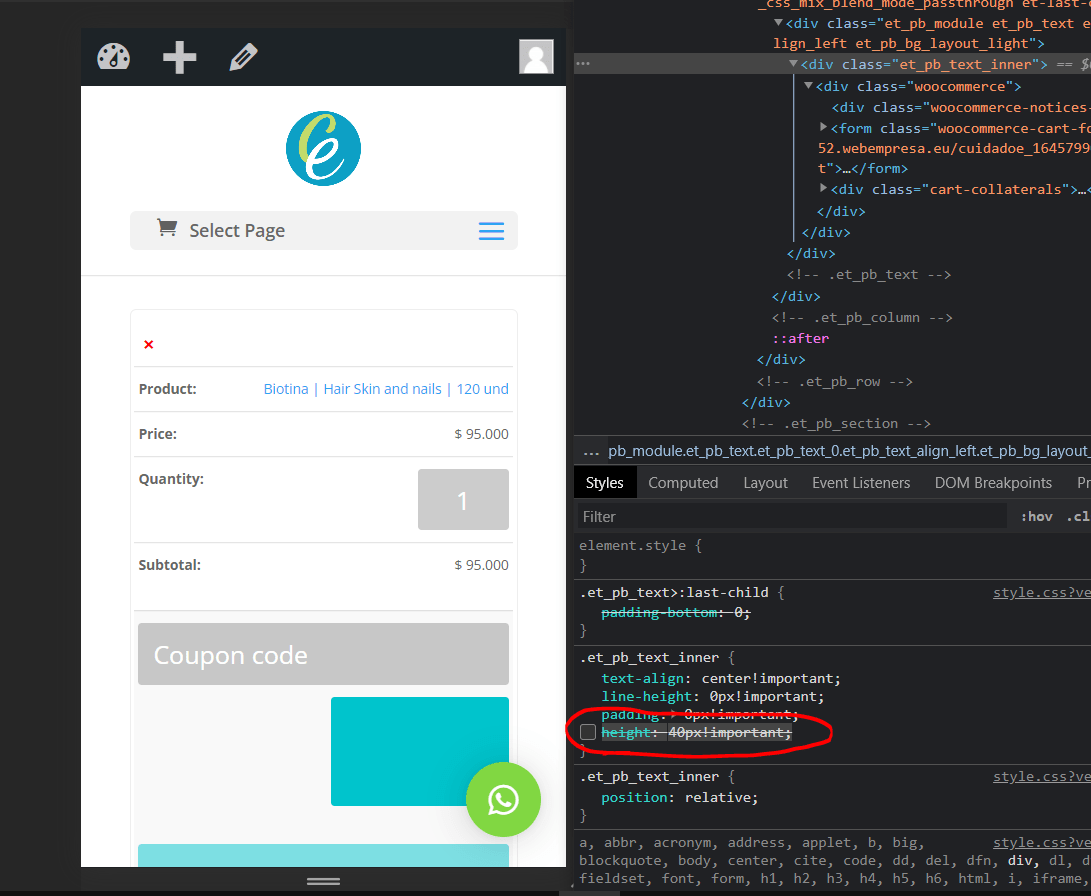Switch to the Layout tab
Image resolution: width=1091 pixels, height=896 pixels.
pyautogui.click(x=765, y=483)
